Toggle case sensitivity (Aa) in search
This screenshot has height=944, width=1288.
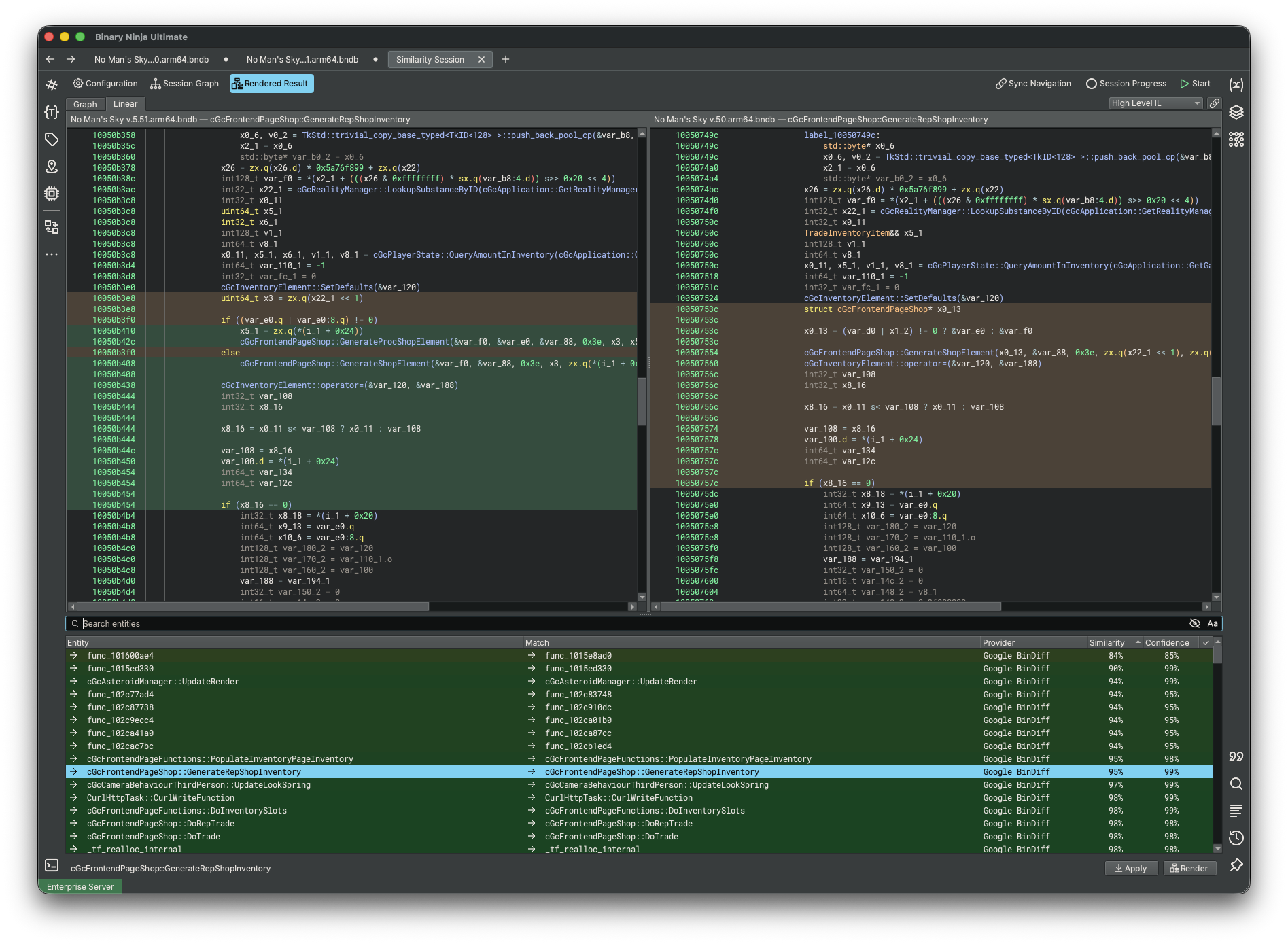[x=1213, y=623]
